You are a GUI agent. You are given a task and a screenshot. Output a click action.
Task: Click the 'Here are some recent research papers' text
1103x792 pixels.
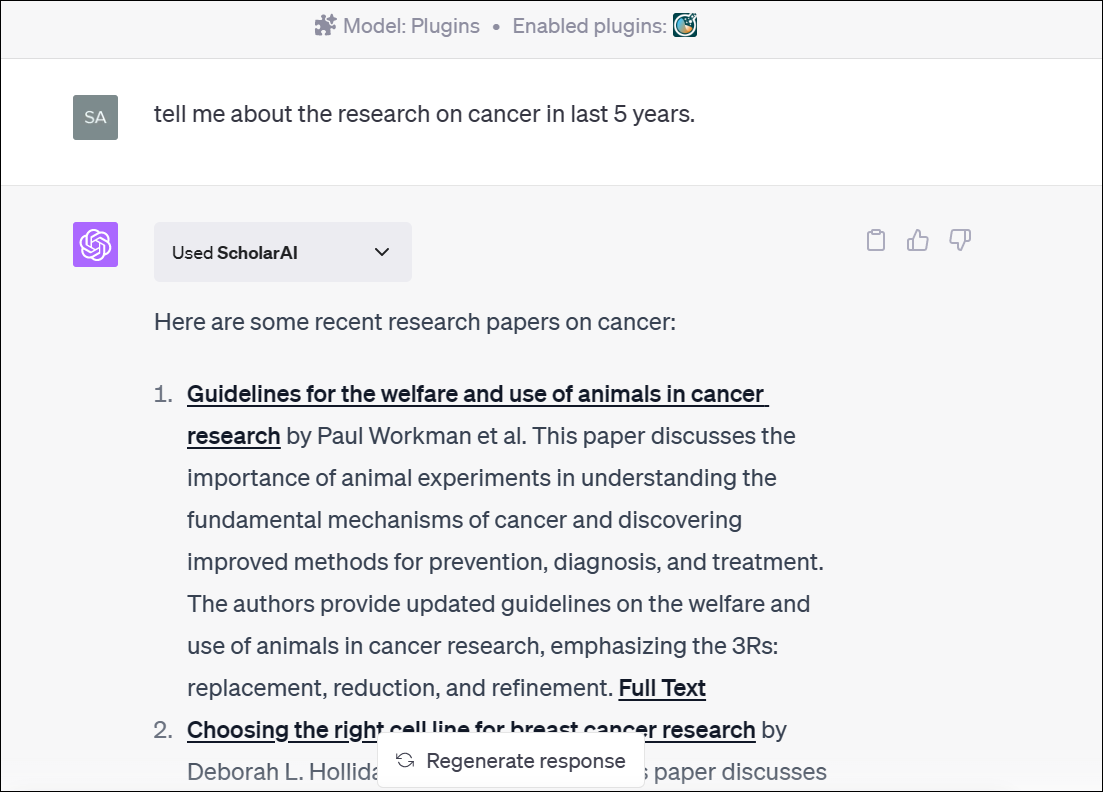415,322
